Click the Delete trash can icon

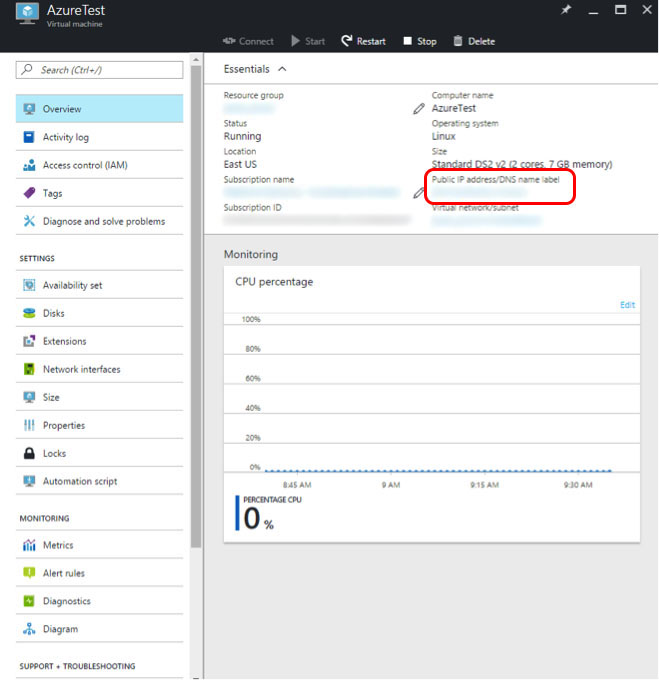pyautogui.click(x=458, y=41)
